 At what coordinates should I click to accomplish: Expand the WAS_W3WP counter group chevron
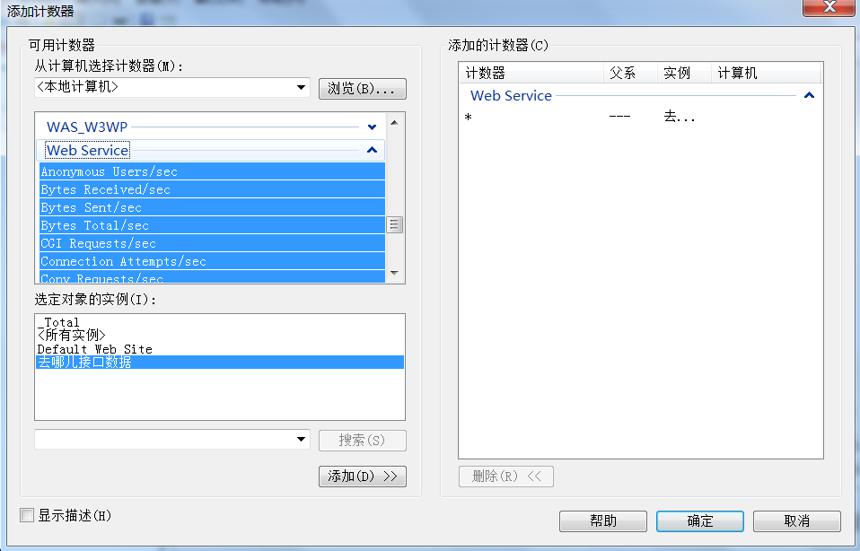point(372,127)
